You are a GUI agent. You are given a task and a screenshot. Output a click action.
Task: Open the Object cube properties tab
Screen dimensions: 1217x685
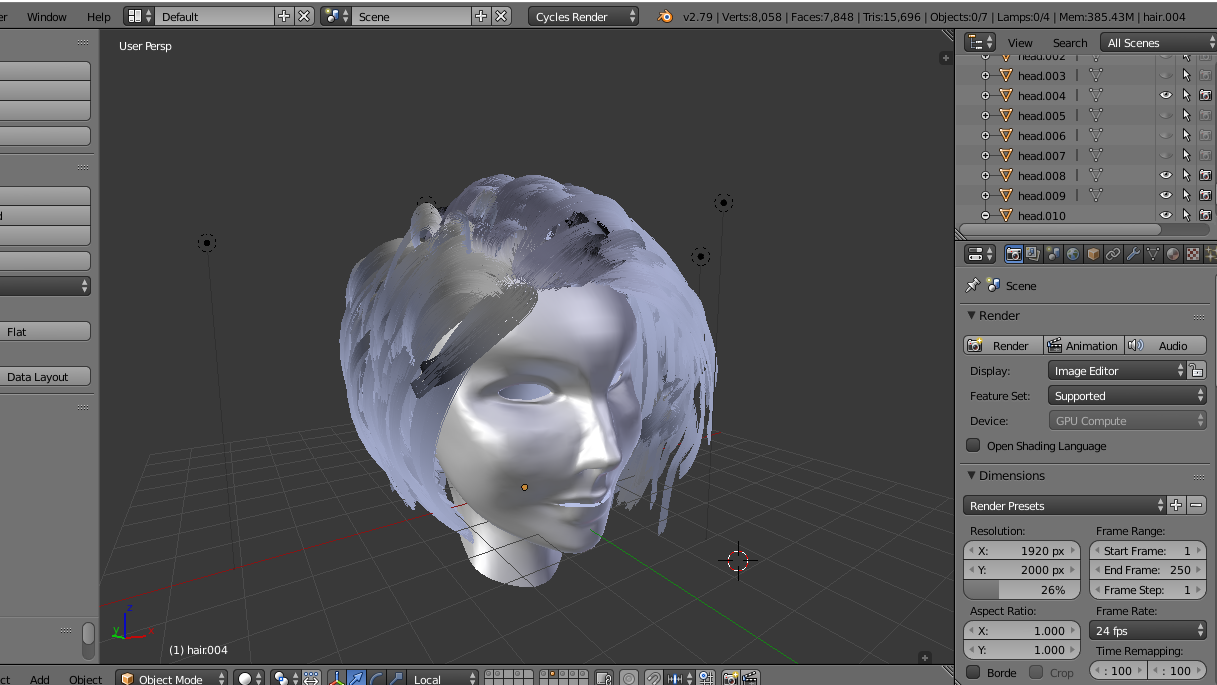pos(1093,255)
